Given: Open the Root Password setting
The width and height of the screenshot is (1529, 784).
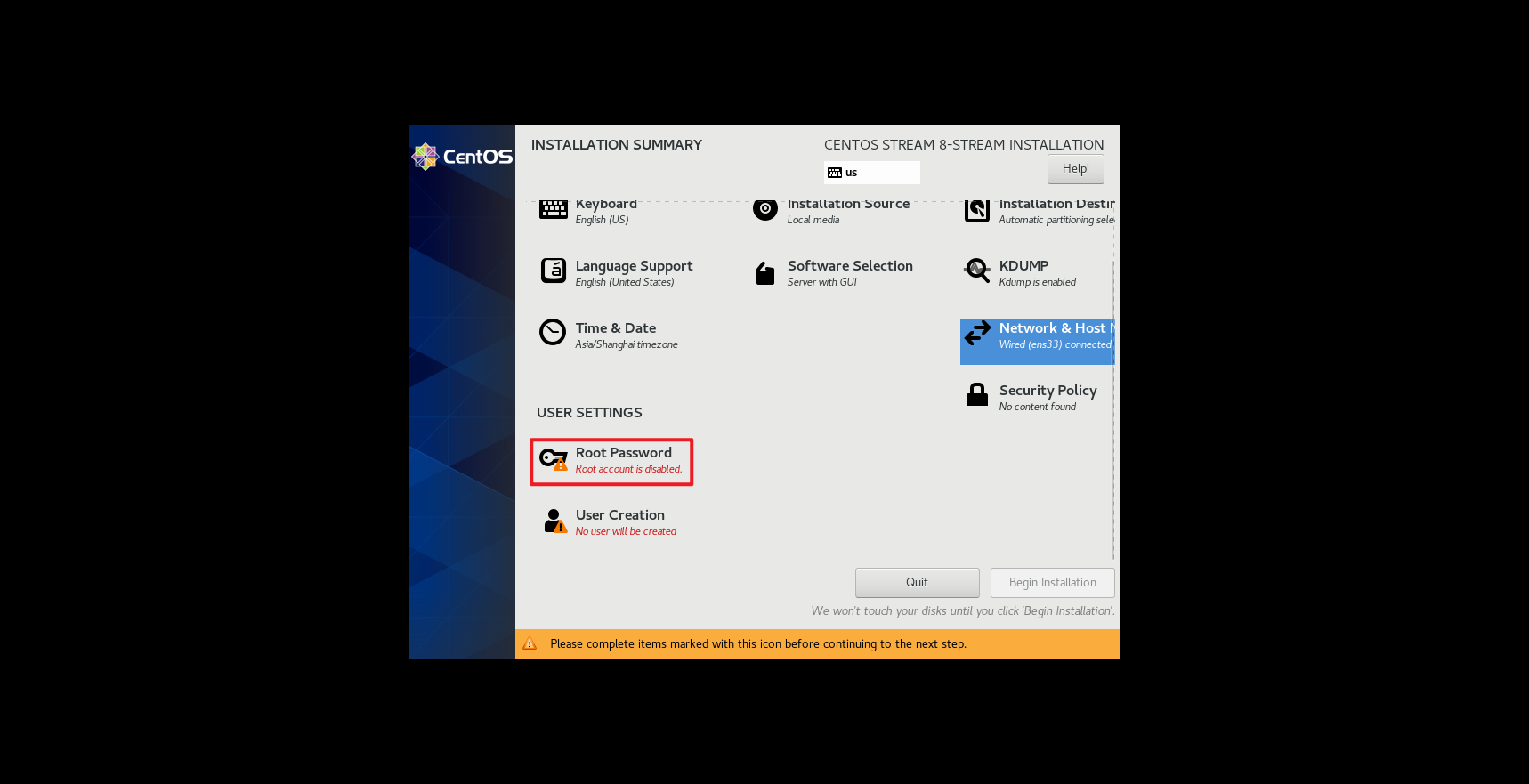Looking at the screenshot, I should tap(611, 461).
